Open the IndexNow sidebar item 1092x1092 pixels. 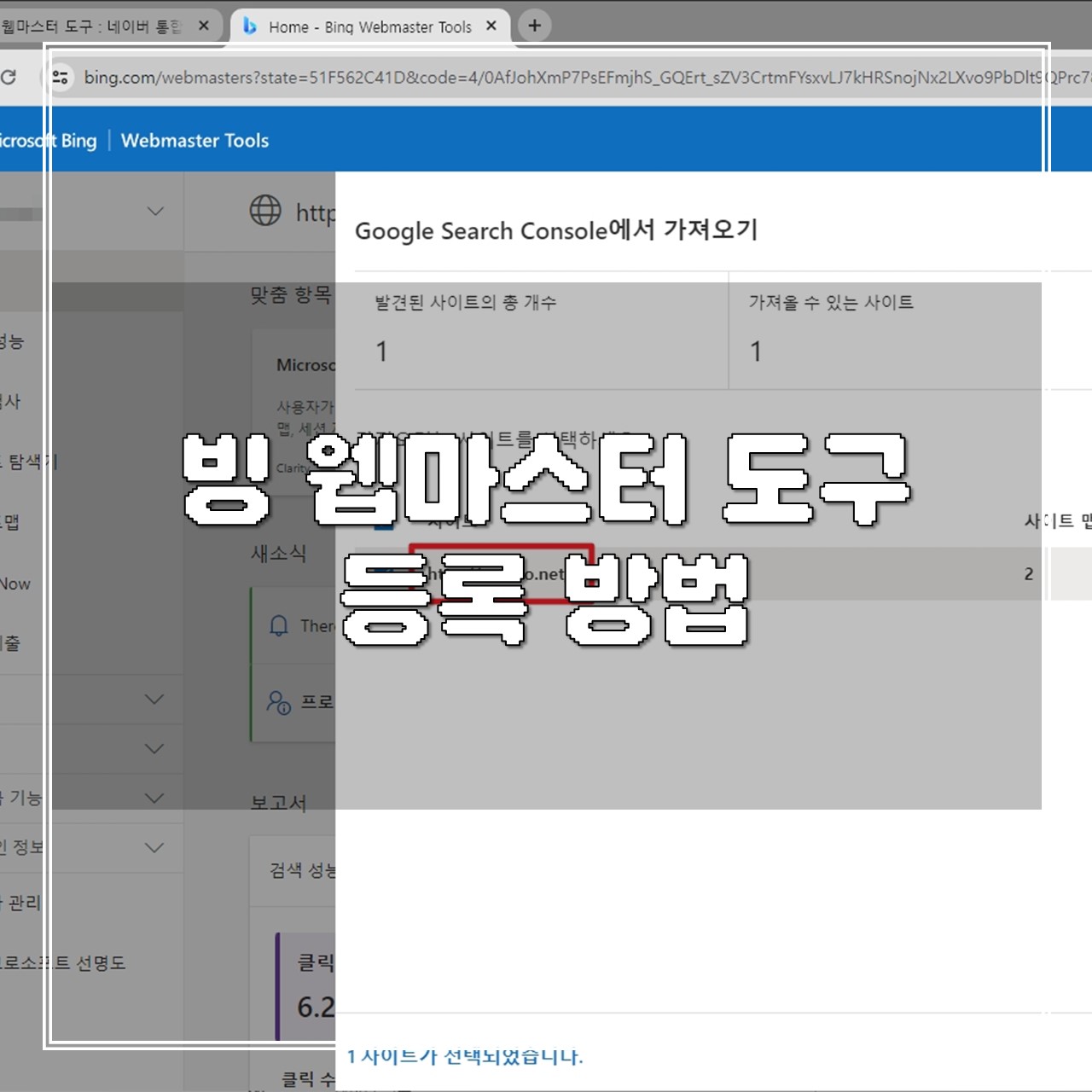[15, 584]
